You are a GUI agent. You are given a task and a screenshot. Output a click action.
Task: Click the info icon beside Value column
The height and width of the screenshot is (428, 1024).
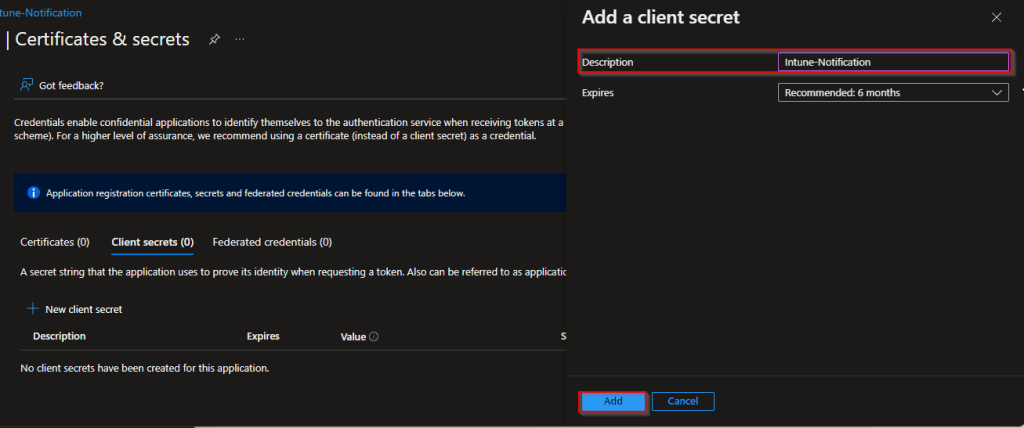point(374,337)
